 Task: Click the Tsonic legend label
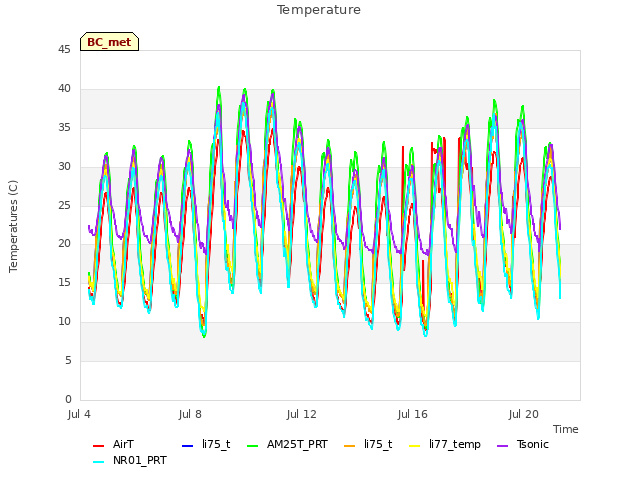pos(533,444)
